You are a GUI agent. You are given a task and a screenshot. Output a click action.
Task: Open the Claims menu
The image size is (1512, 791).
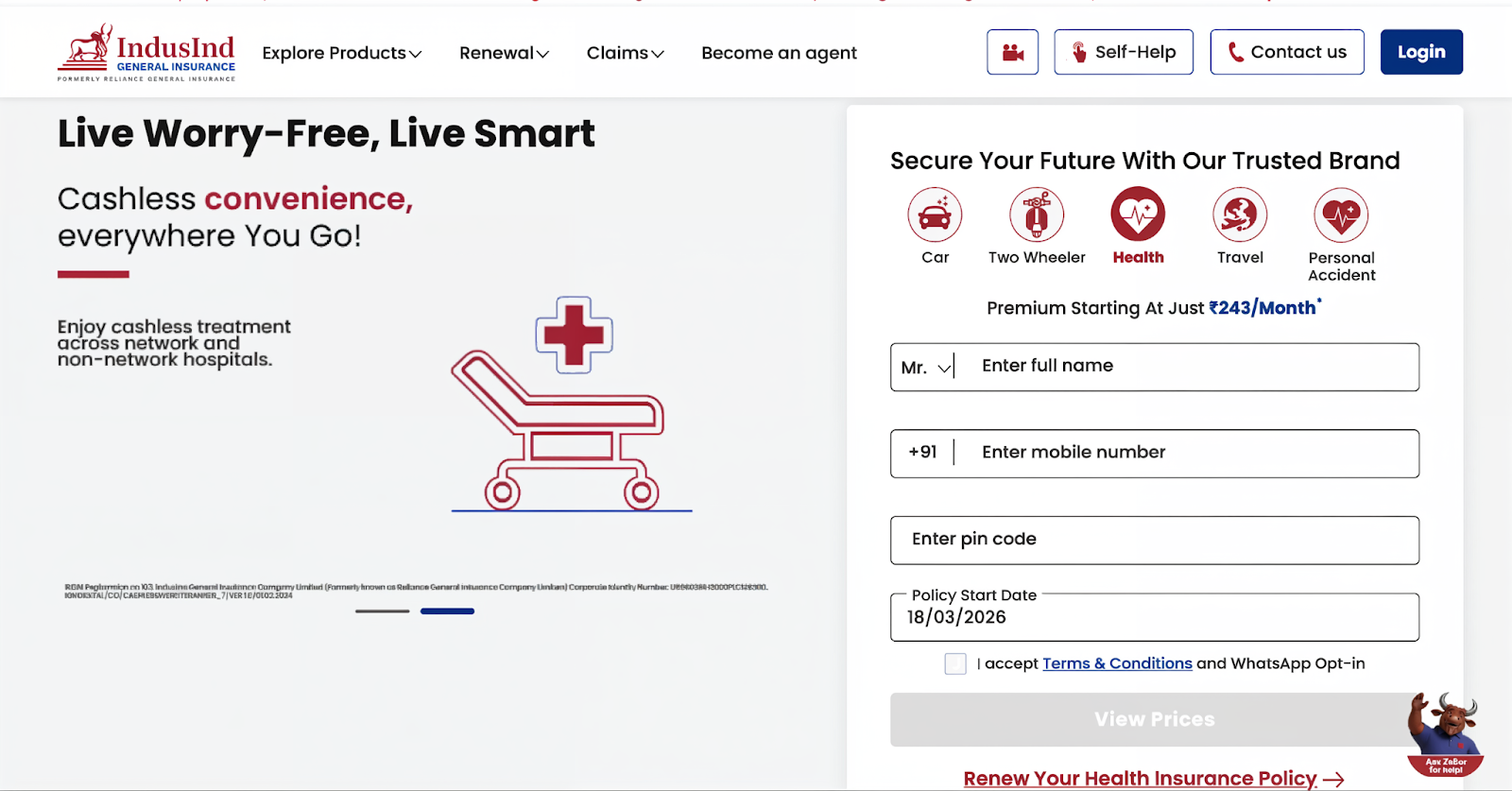624,53
